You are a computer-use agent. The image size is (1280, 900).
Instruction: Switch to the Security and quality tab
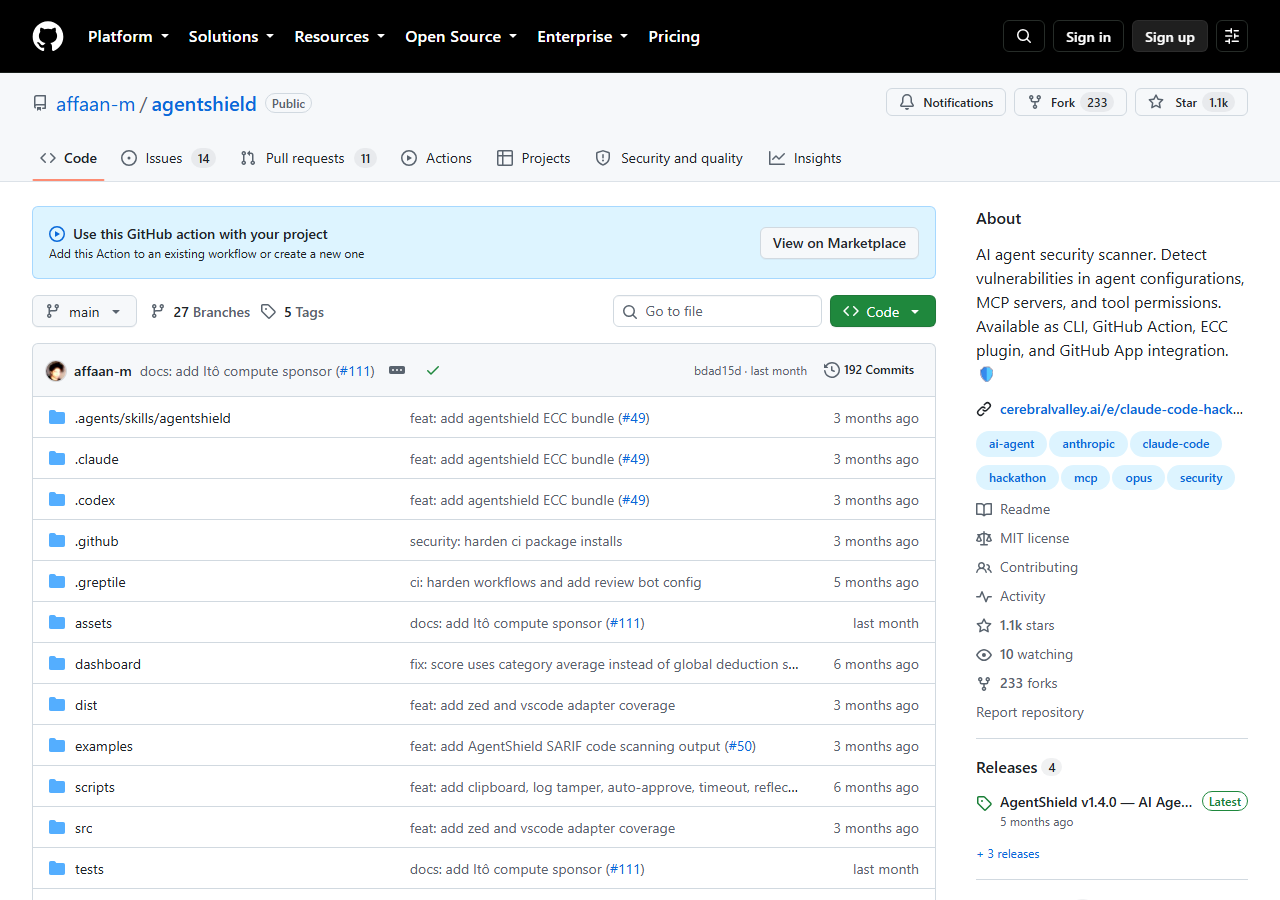point(669,158)
